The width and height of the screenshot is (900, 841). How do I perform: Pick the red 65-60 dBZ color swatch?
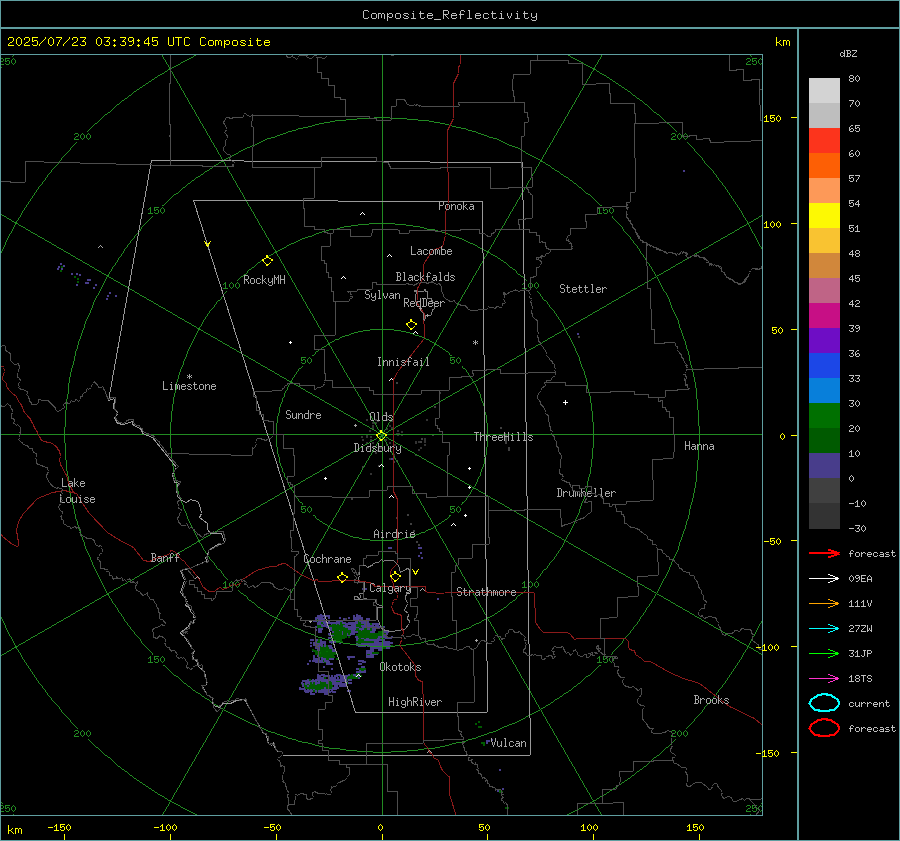pyautogui.click(x=824, y=140)
